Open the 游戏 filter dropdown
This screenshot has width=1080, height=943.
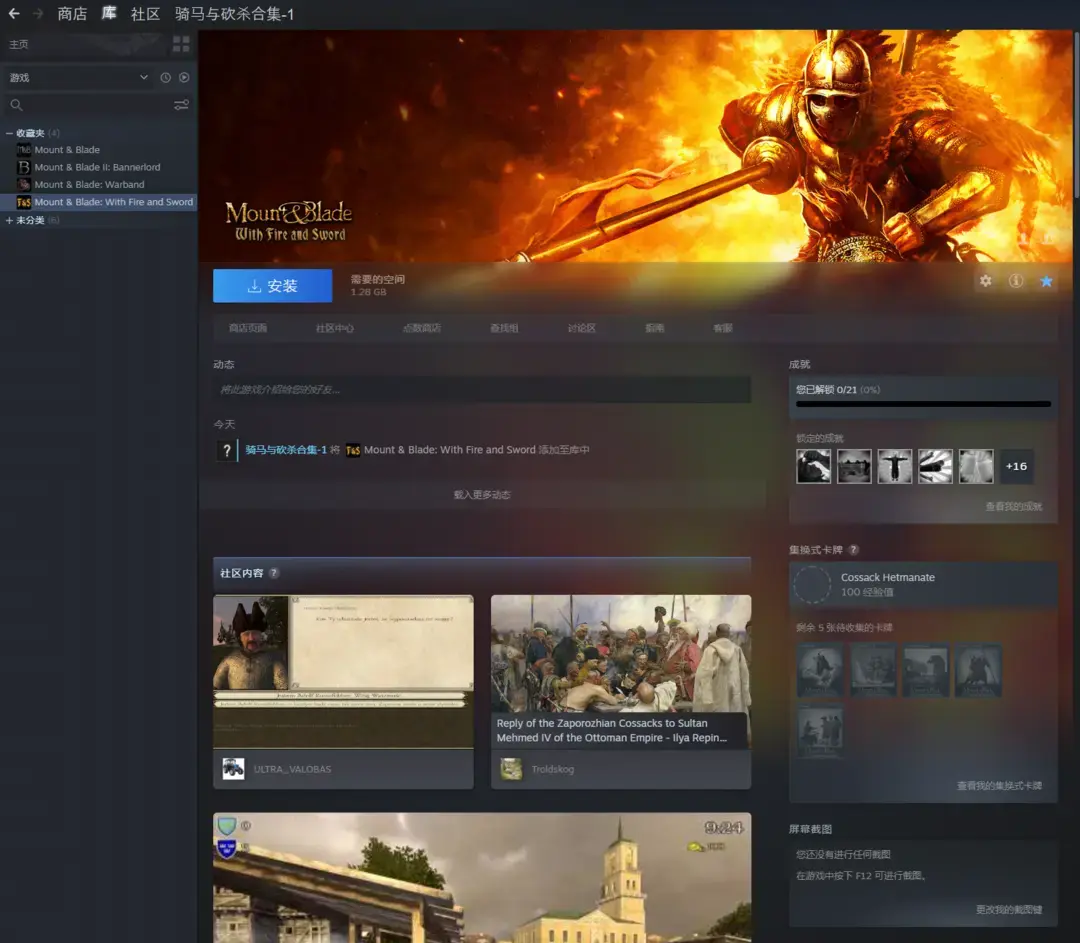tap(78, 78)
